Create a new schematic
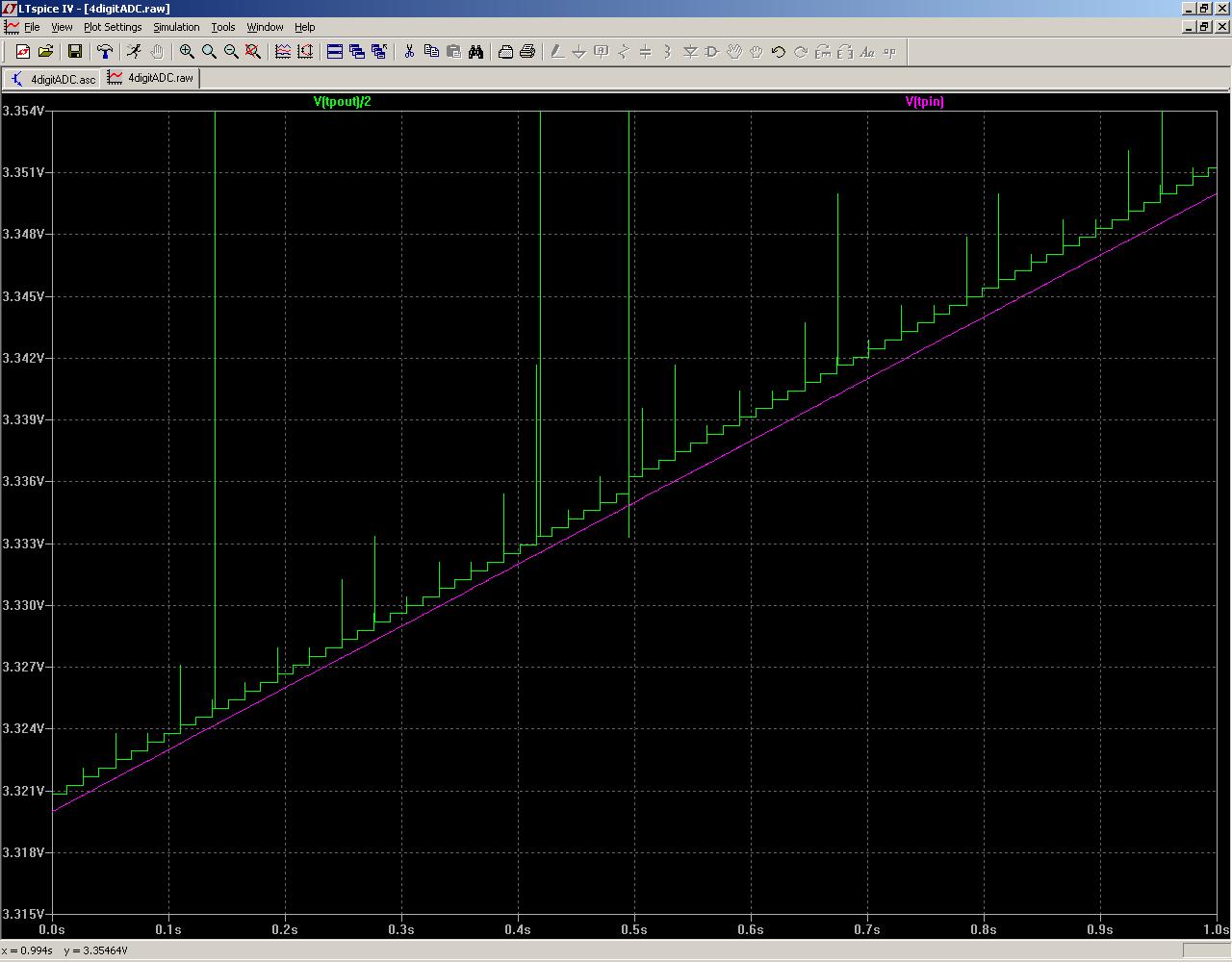Screen dimensions: 1232x962 coord(23,52)
